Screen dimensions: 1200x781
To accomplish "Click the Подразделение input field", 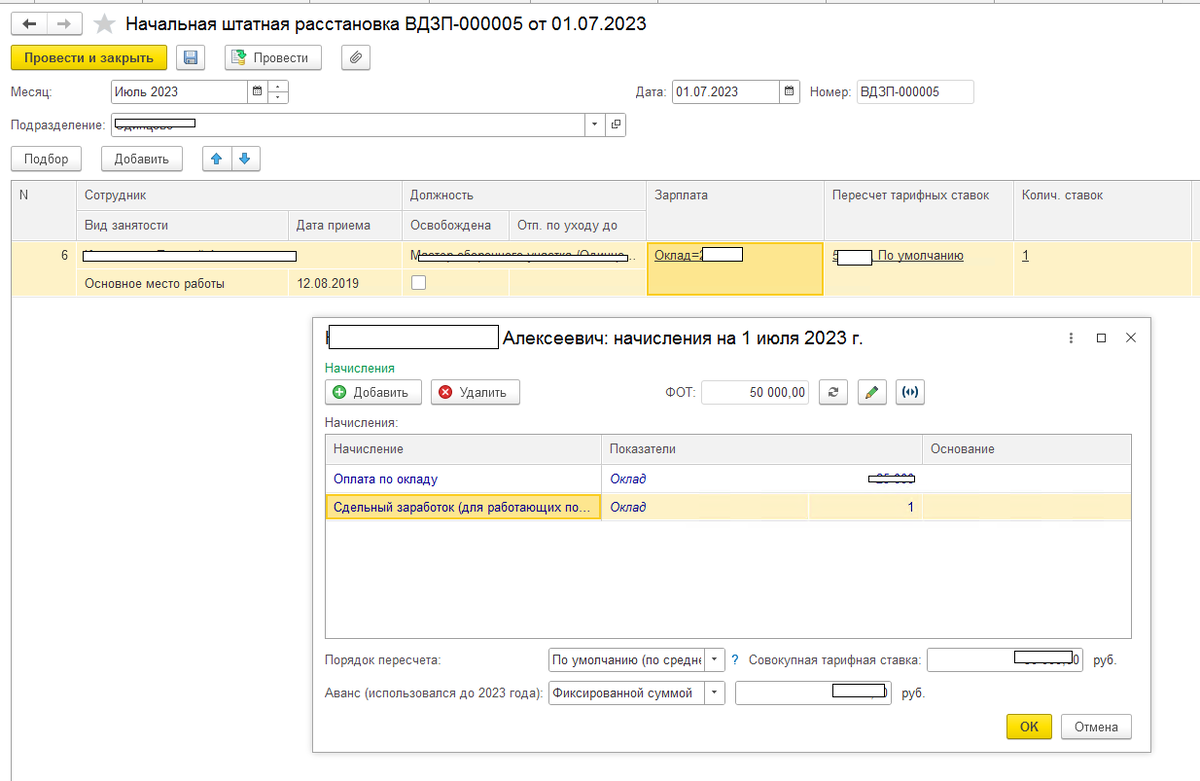I will [x=347, y=125].
